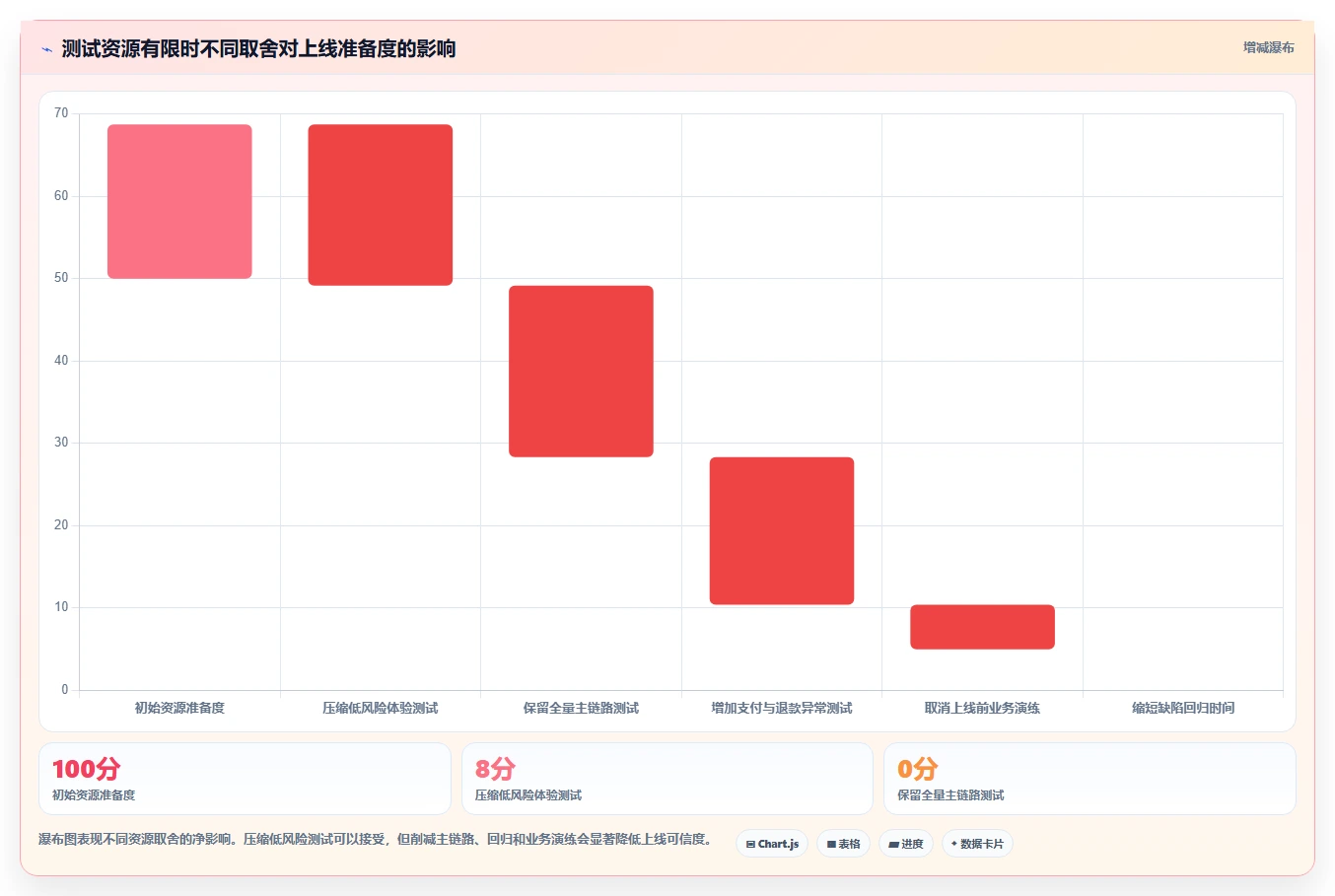Click the y-axis tick value 0
The image size is (1335, 896).
pos(65,690)
